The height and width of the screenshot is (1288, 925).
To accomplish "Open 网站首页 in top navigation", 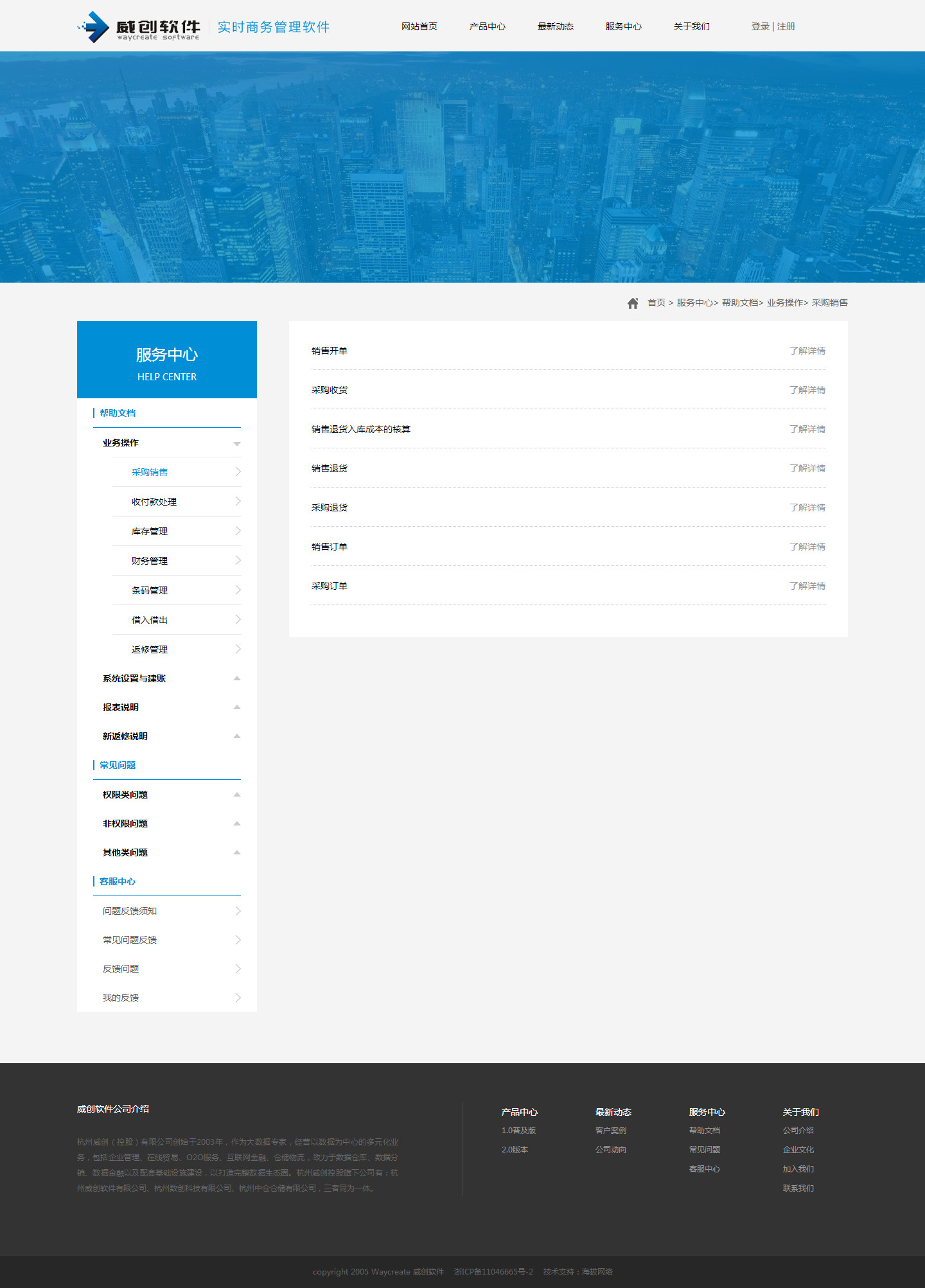I will tap(419, 26).
